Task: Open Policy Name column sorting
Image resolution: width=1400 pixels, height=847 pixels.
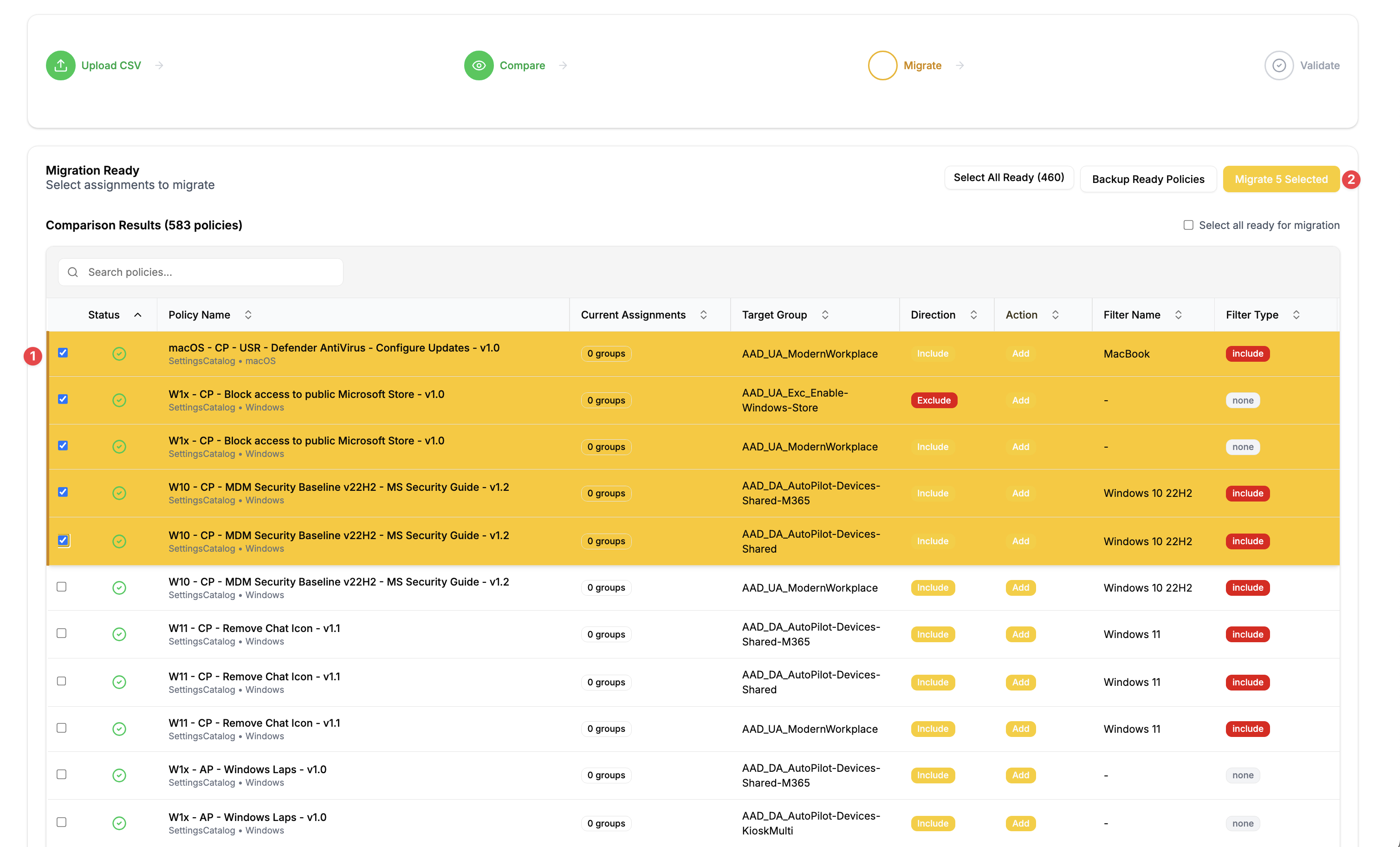Action: click(x=248, y=314)
